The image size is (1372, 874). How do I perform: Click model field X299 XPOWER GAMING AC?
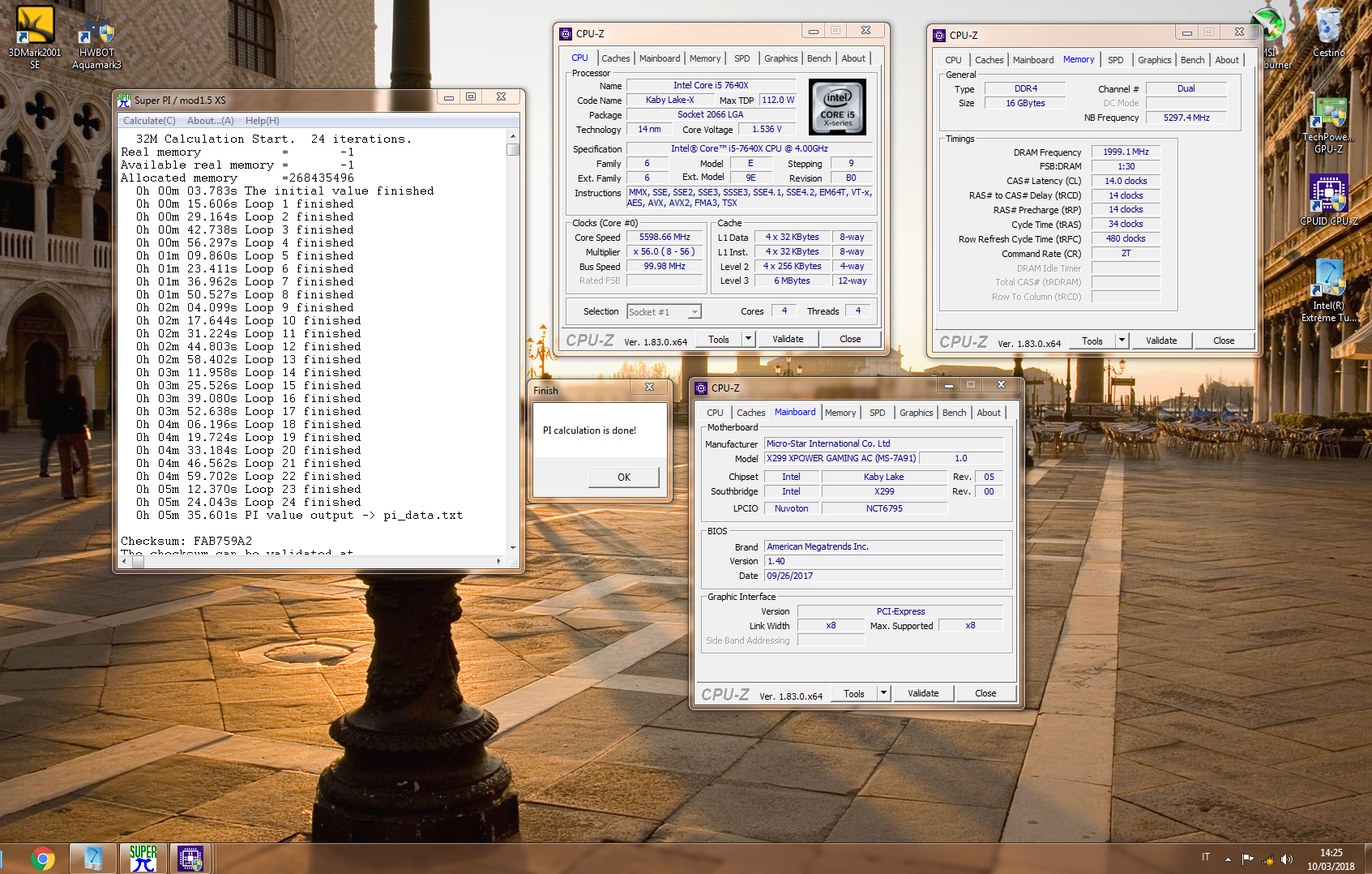click(841, 458)
